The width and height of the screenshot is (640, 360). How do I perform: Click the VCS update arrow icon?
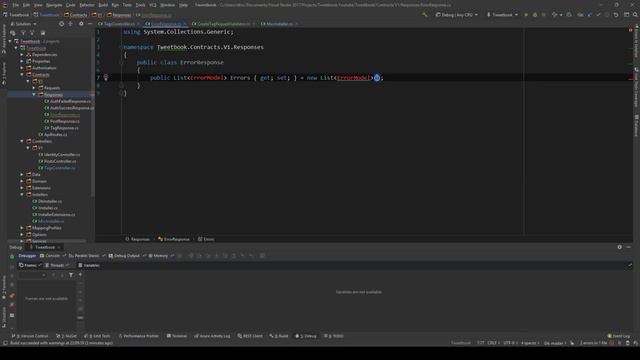589,15
